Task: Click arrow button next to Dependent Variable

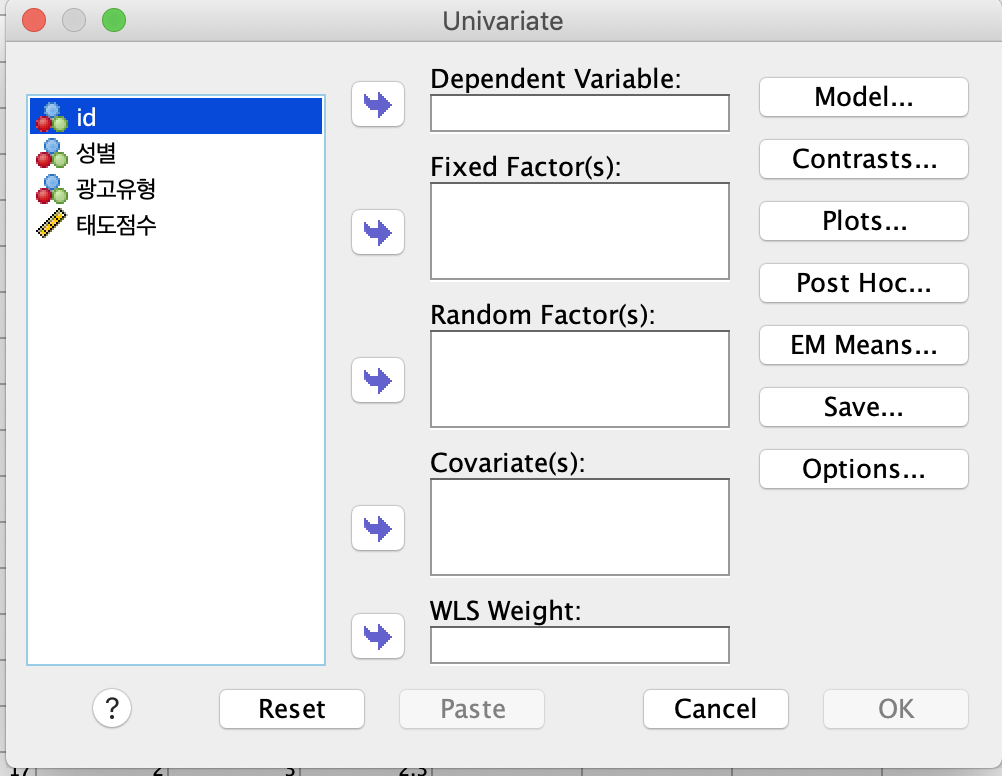Action: click(378, 105)
